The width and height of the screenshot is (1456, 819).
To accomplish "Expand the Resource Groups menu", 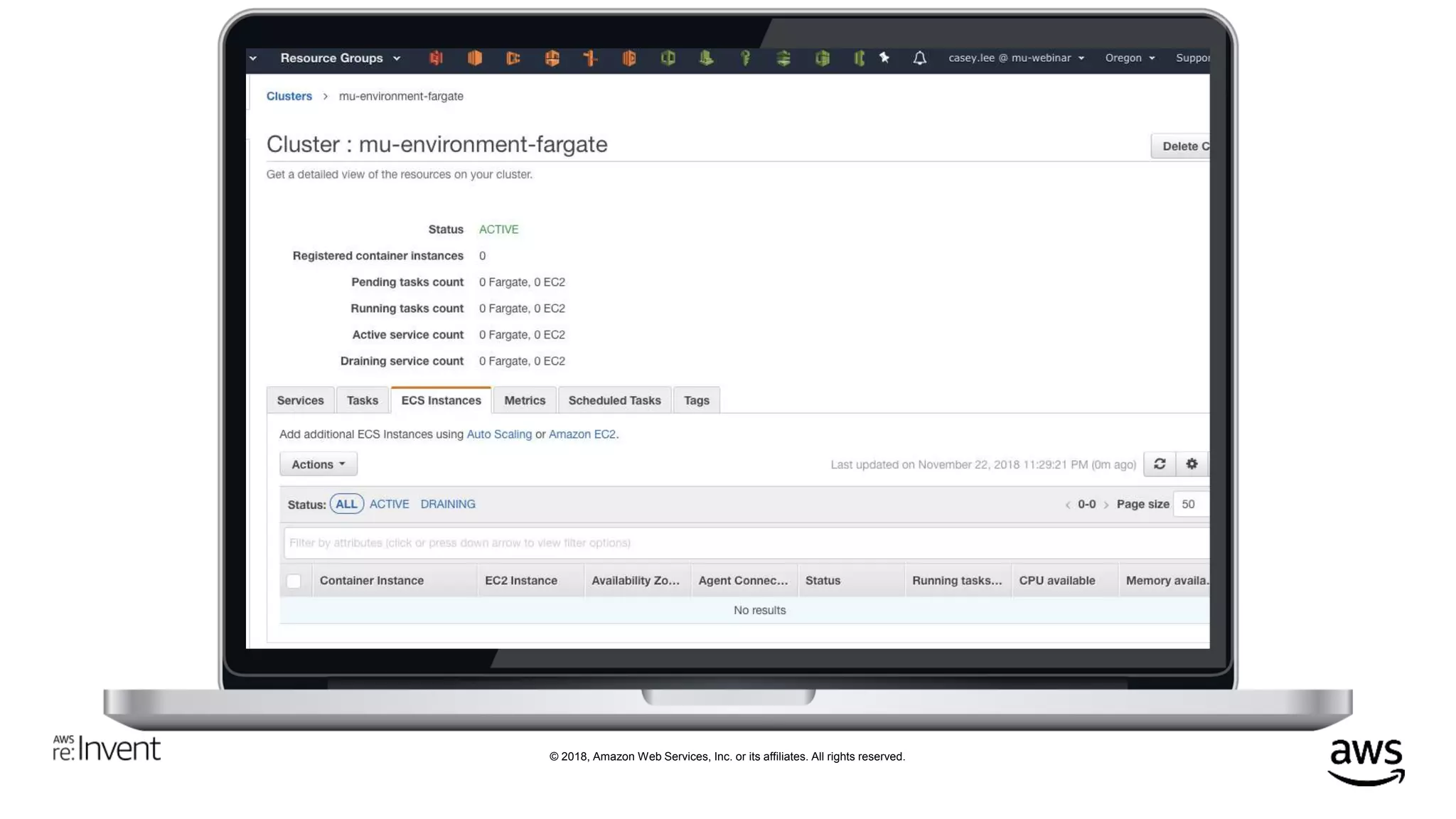I will (x=340, y=58).
